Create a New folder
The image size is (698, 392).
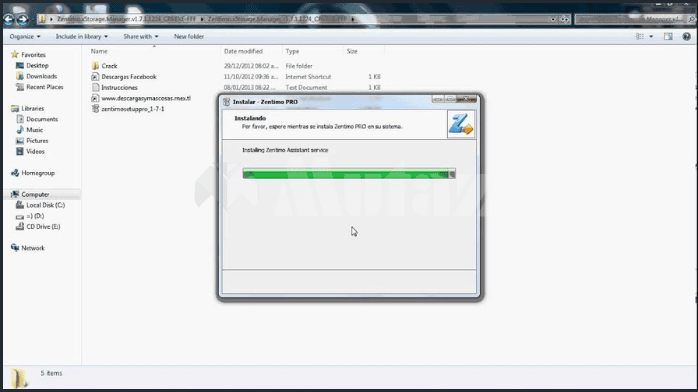(189, 36)
